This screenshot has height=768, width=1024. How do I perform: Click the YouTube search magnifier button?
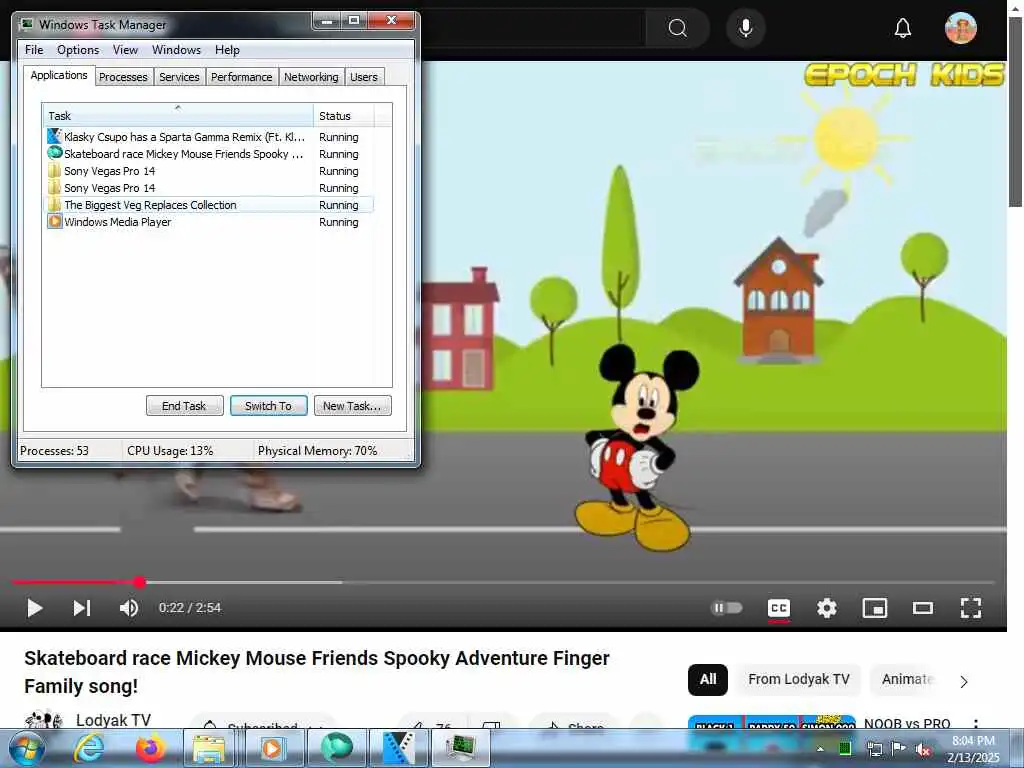(x=677, y=28)
